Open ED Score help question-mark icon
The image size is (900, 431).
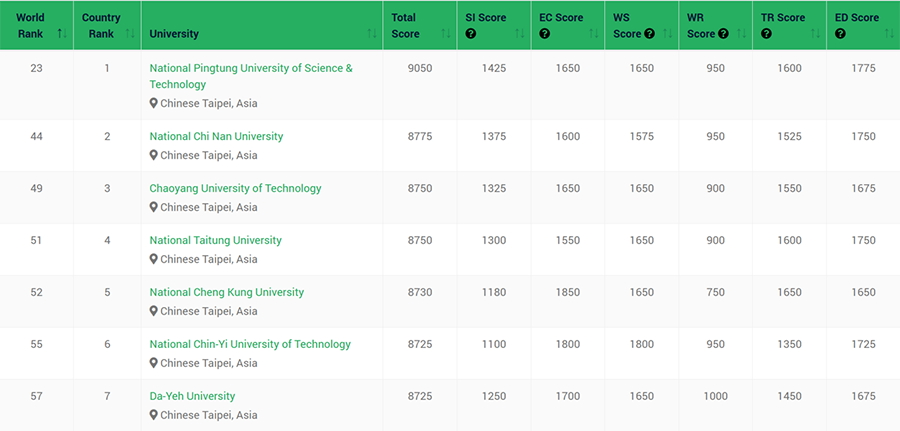tap(840, 34)
